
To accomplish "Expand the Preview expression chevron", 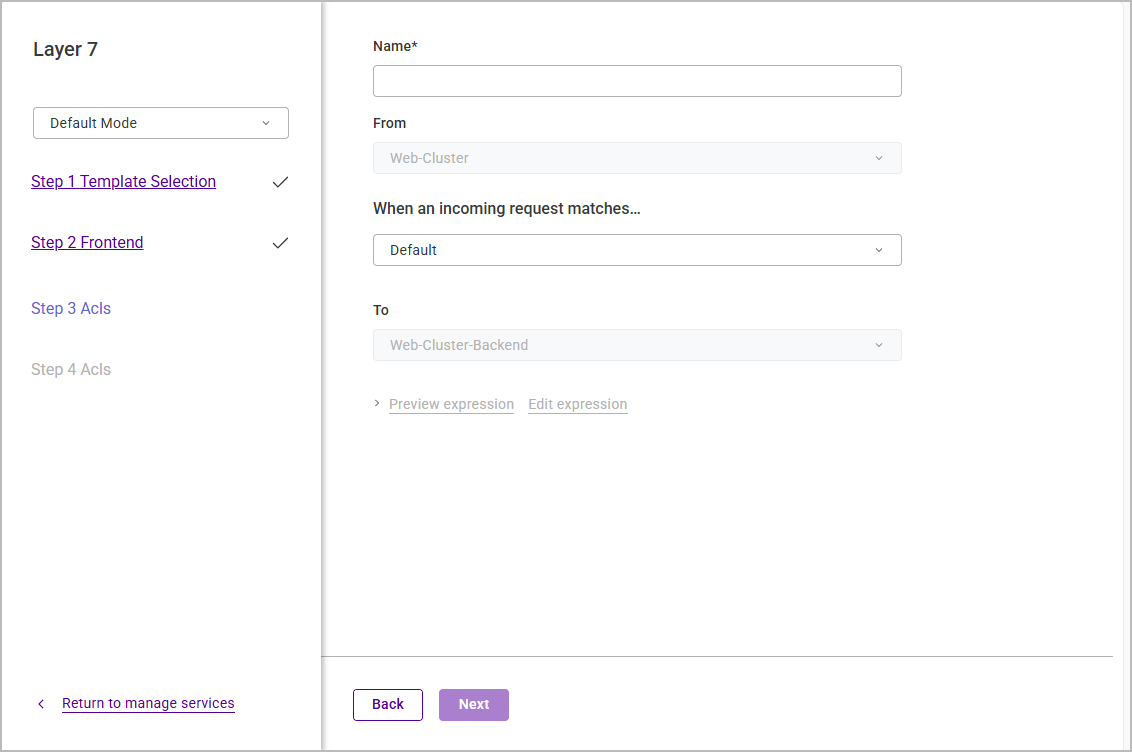I will (377, 403).
